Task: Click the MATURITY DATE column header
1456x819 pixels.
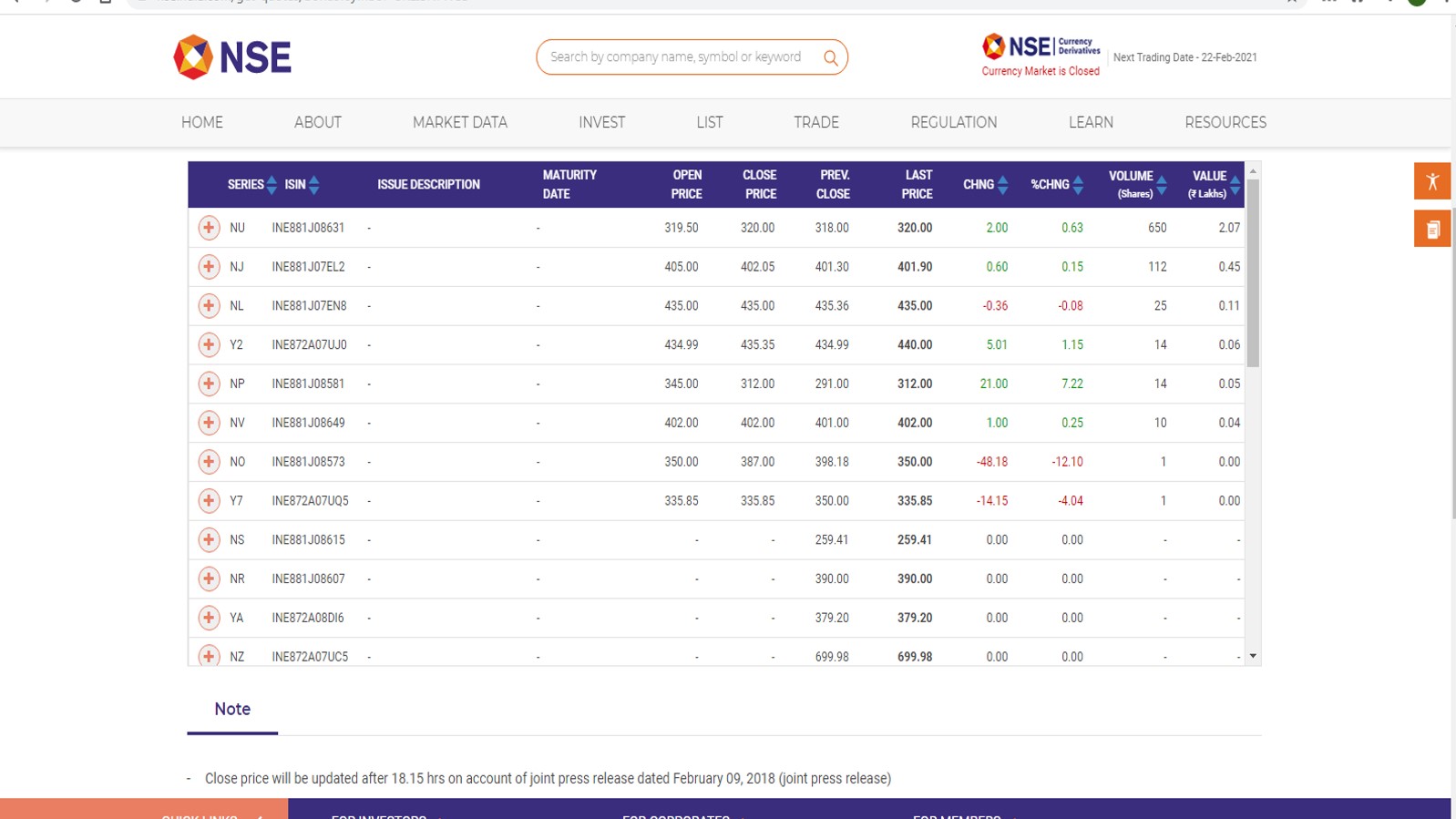Action: pyautogui.click(x=569, y=184)
